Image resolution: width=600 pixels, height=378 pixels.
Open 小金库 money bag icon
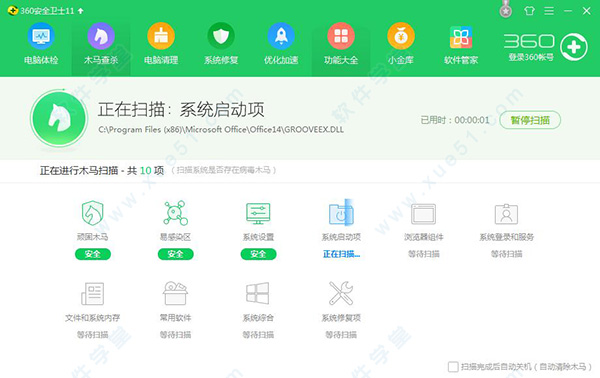click(401, 36)
